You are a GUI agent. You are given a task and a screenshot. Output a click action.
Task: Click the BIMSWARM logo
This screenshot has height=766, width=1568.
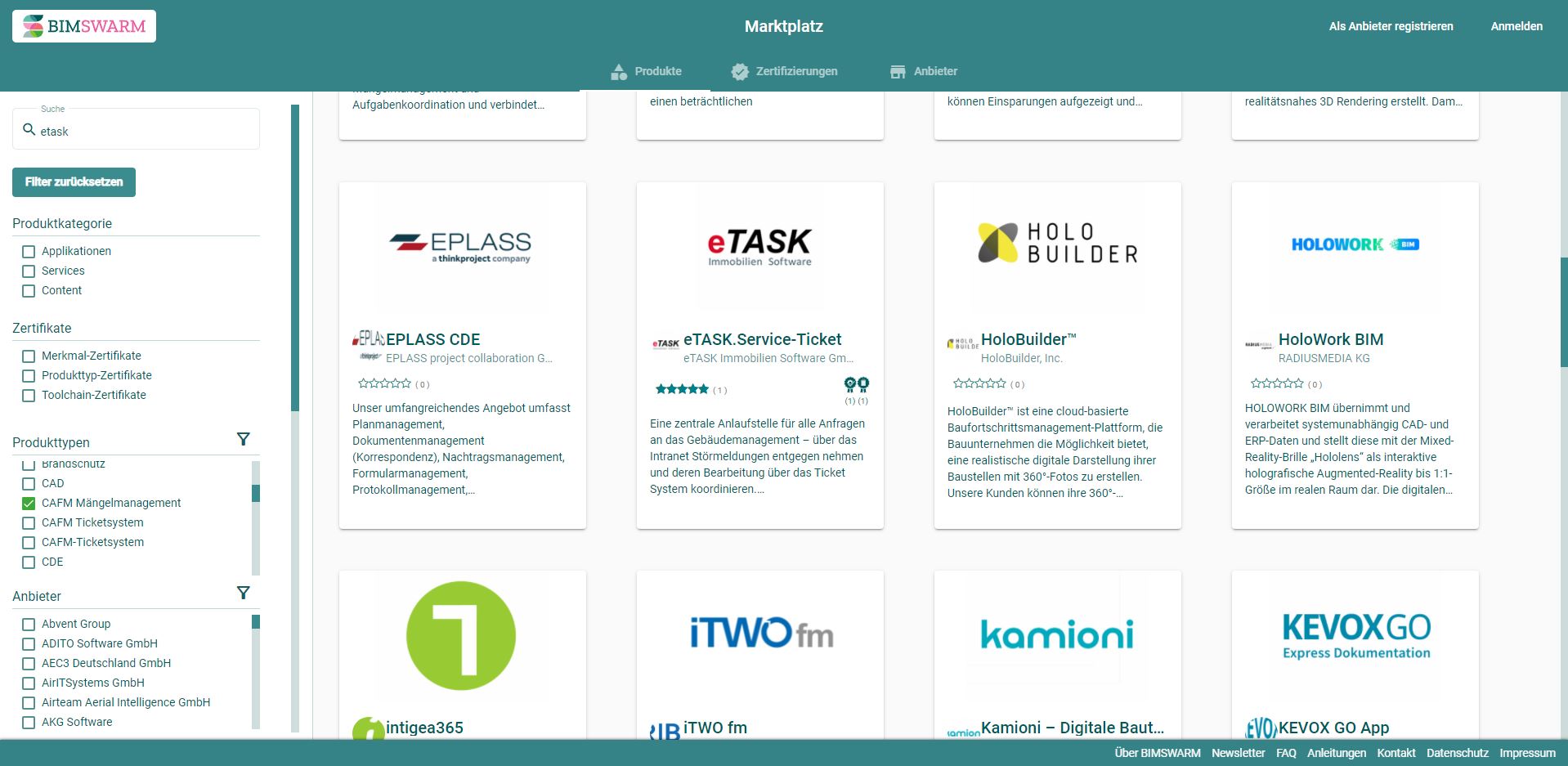tap(84, 26)
